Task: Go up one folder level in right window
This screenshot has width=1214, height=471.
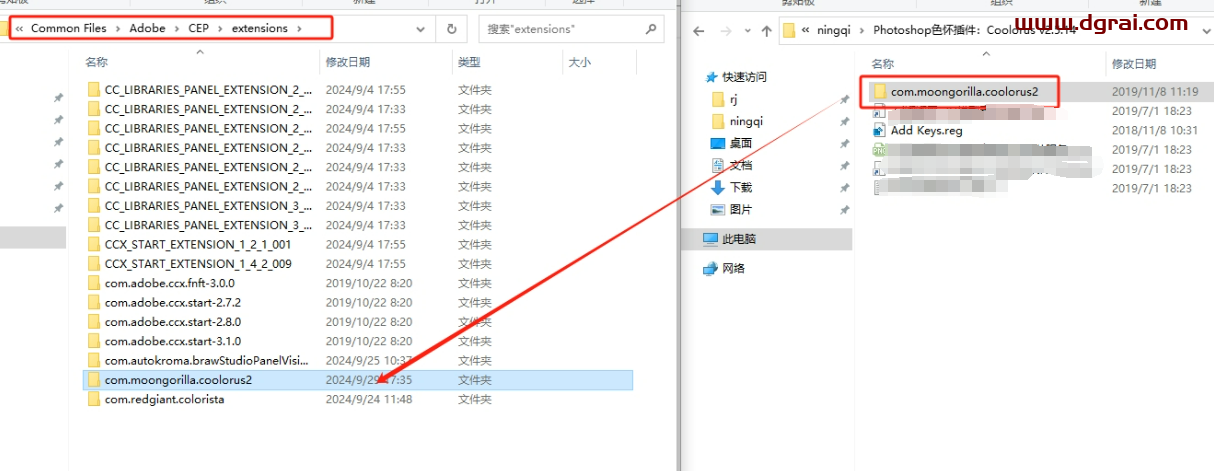Action: [767, 30]
